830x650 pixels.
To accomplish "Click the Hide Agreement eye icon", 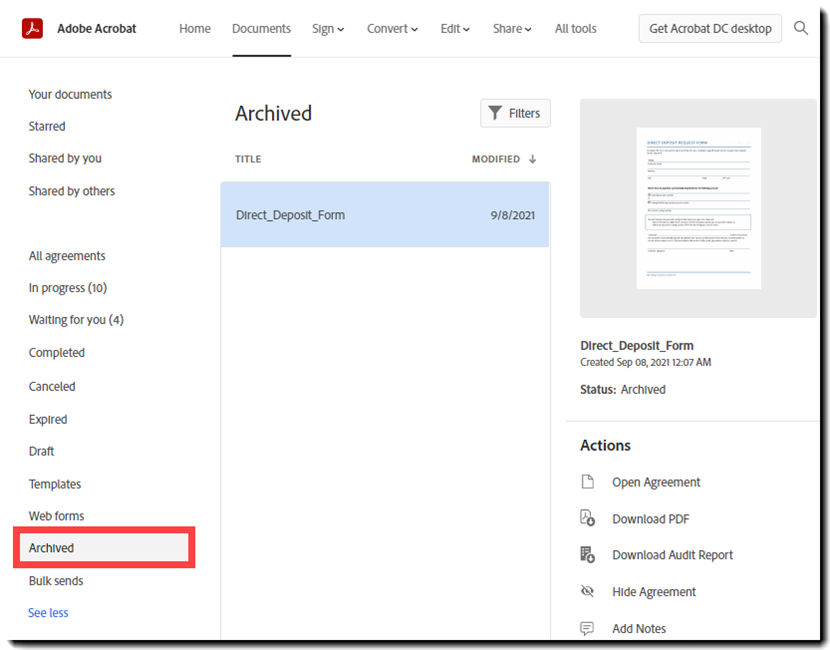I will click(588, 591).
